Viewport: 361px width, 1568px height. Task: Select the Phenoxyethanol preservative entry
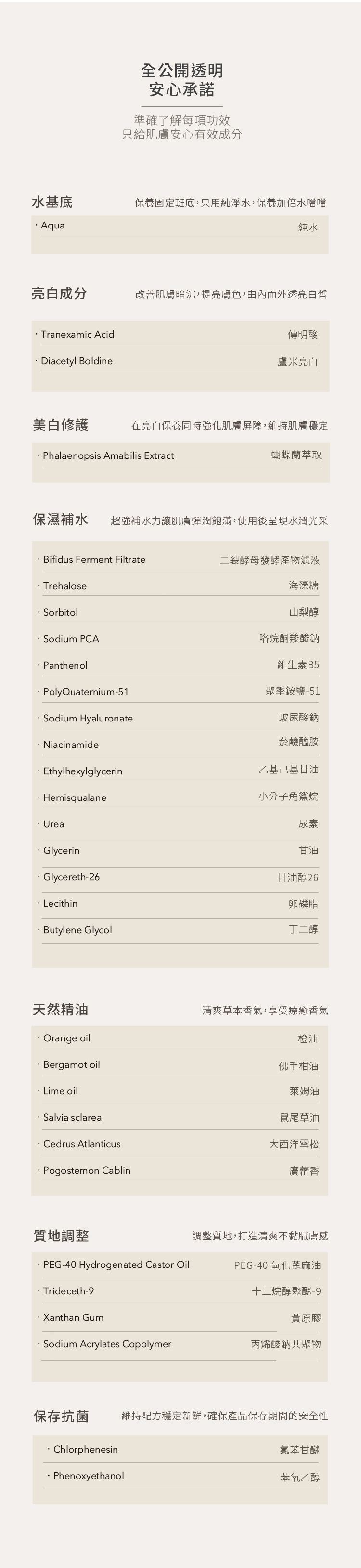[88, 1476]
